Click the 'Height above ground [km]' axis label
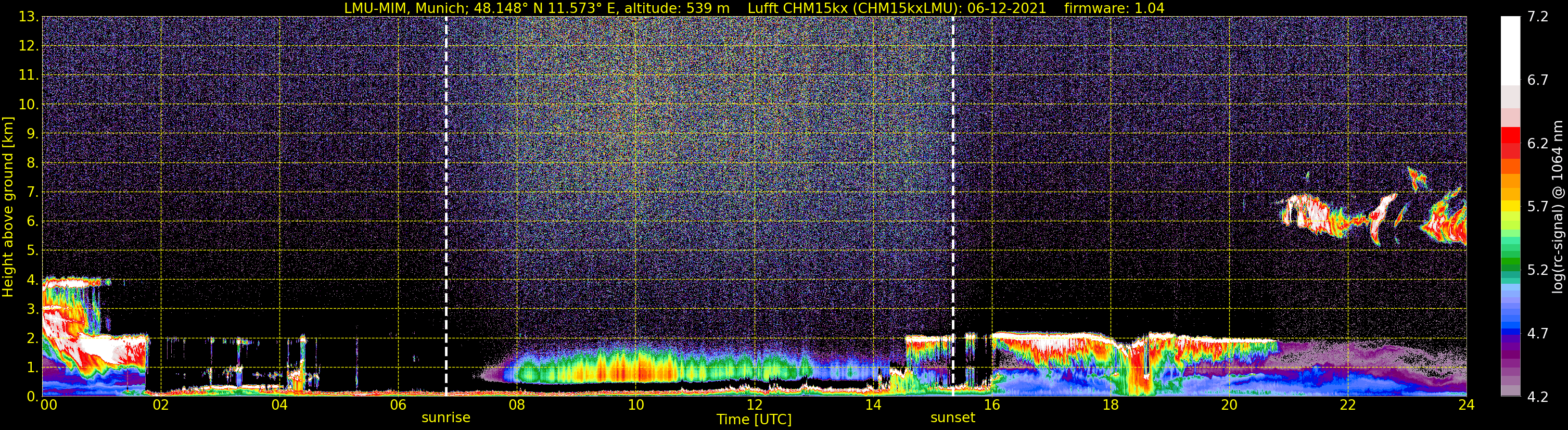The image size is (1568, 430). (8, 207)
